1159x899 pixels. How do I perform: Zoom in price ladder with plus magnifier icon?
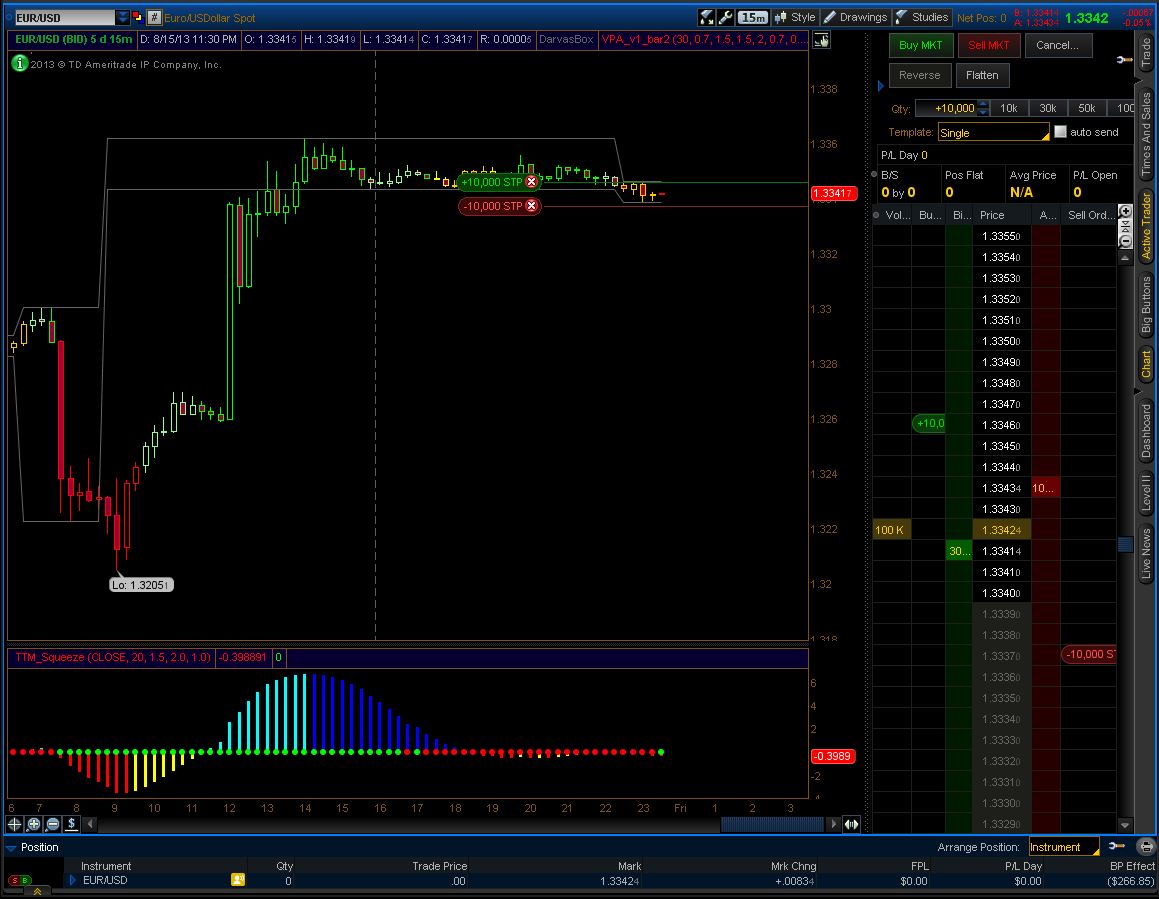[x=1125, y=212]
